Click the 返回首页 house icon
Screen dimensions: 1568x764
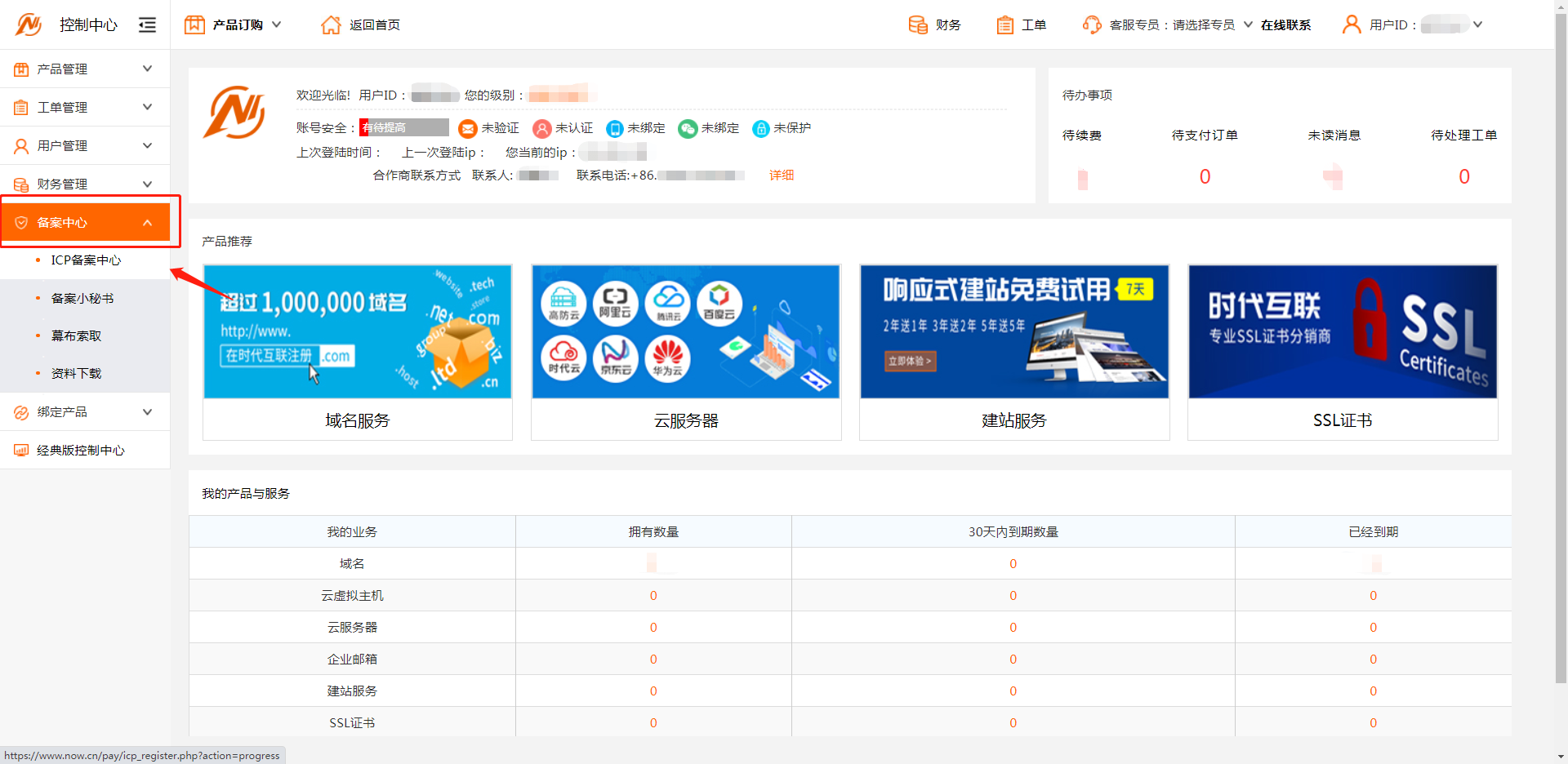[331, 24]
